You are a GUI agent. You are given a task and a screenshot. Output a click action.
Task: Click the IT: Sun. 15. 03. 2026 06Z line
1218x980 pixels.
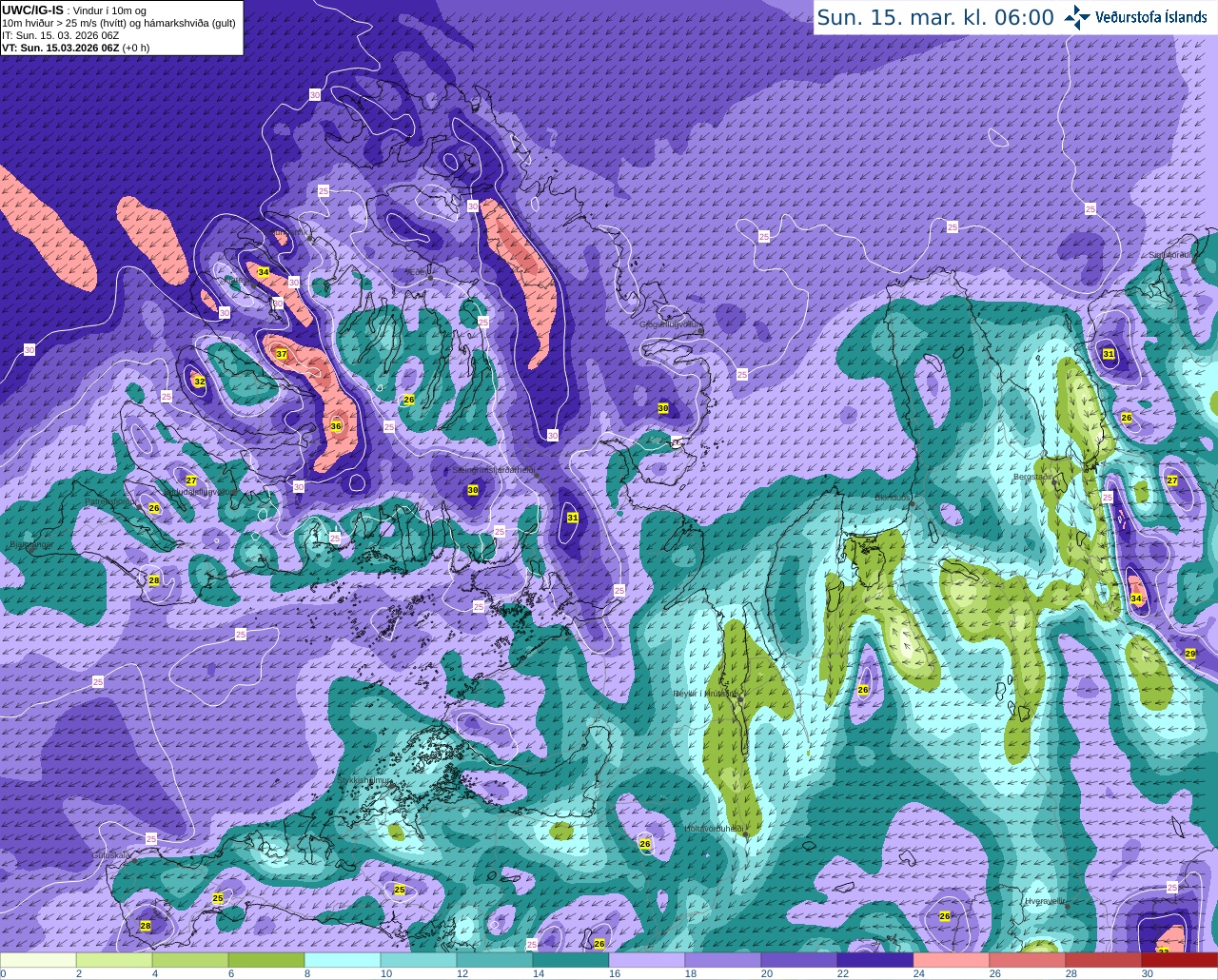[x=60, y=35]
